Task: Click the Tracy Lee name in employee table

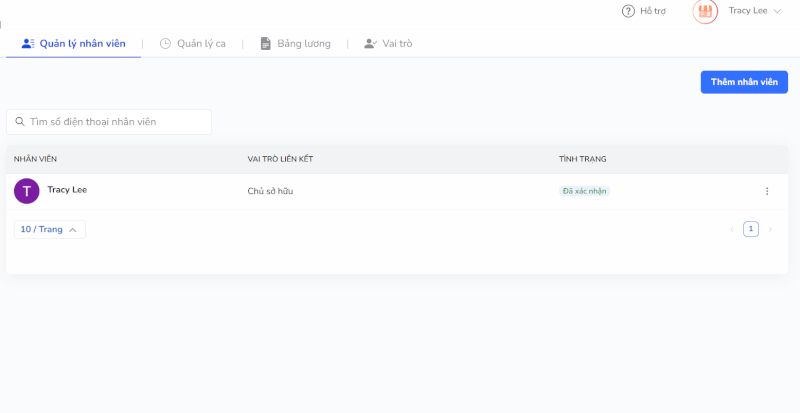Action: point(67,189)
